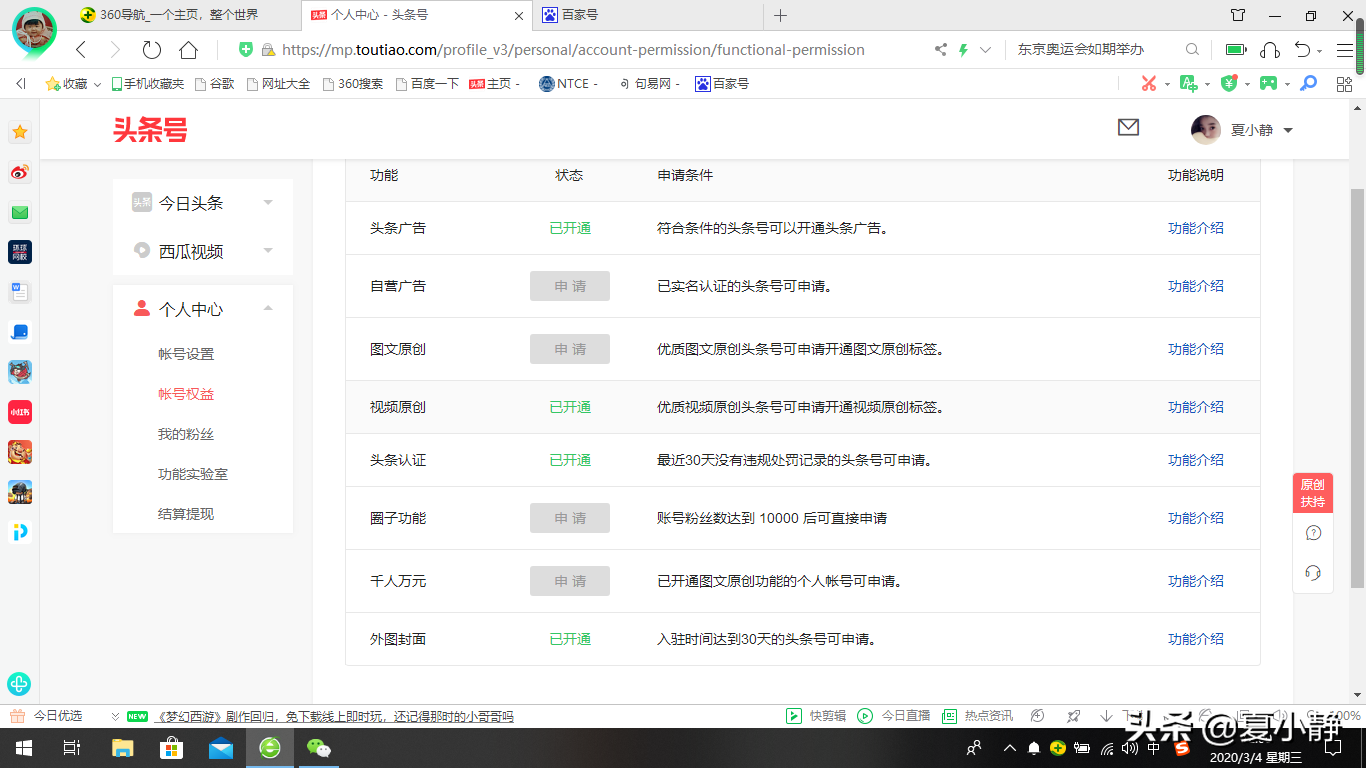This screenshot has height=768, width=1366.
Task: Open Microsoft Store on the taskbar
Action: 171,747
